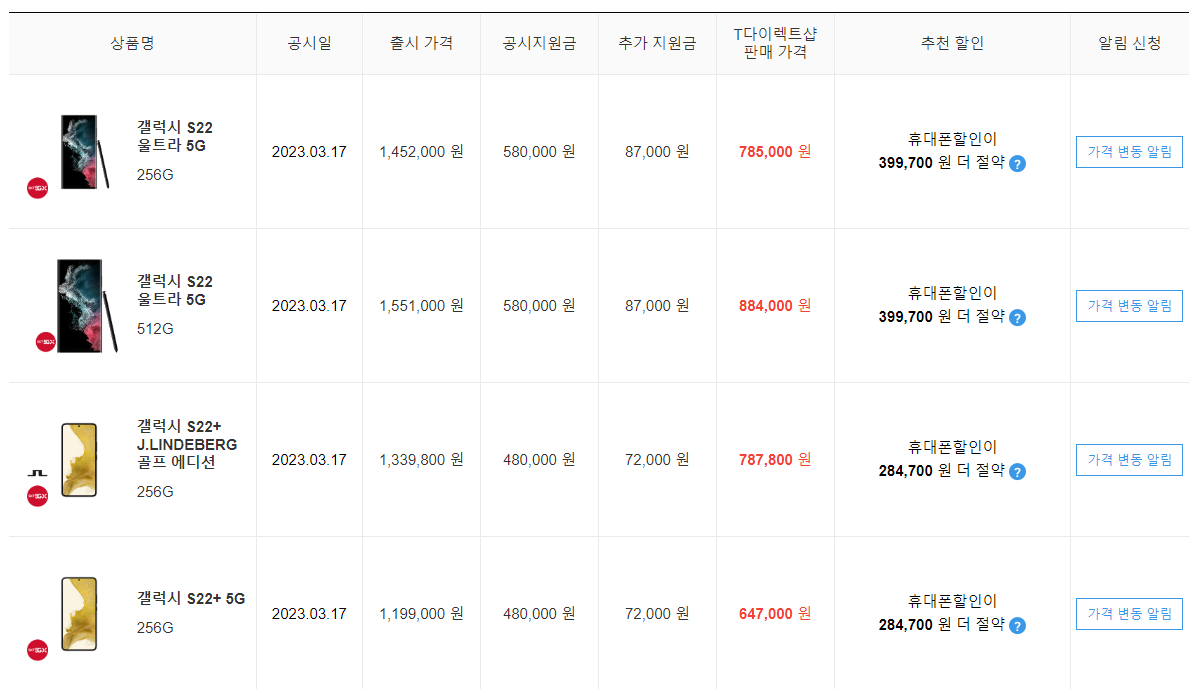The height and width of the screenshot is (689, 1203).
Task: Click 가격 변동 알림 for Galaxy S22 Ultra 512G
Action: [1128, 306]
